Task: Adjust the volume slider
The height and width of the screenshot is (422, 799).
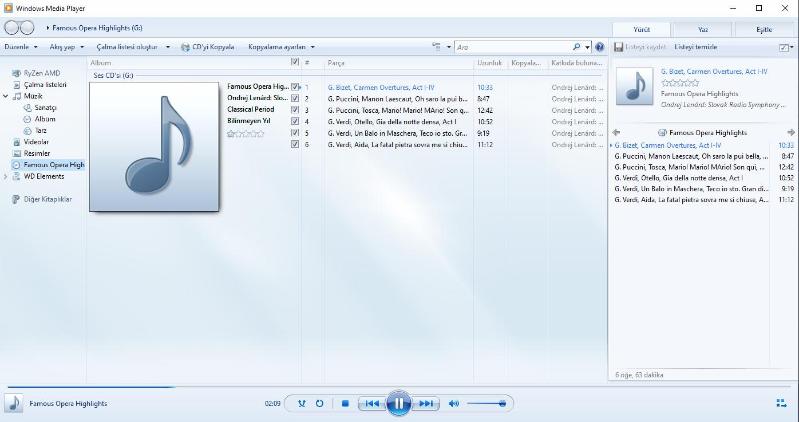Action: click(487, 404)
